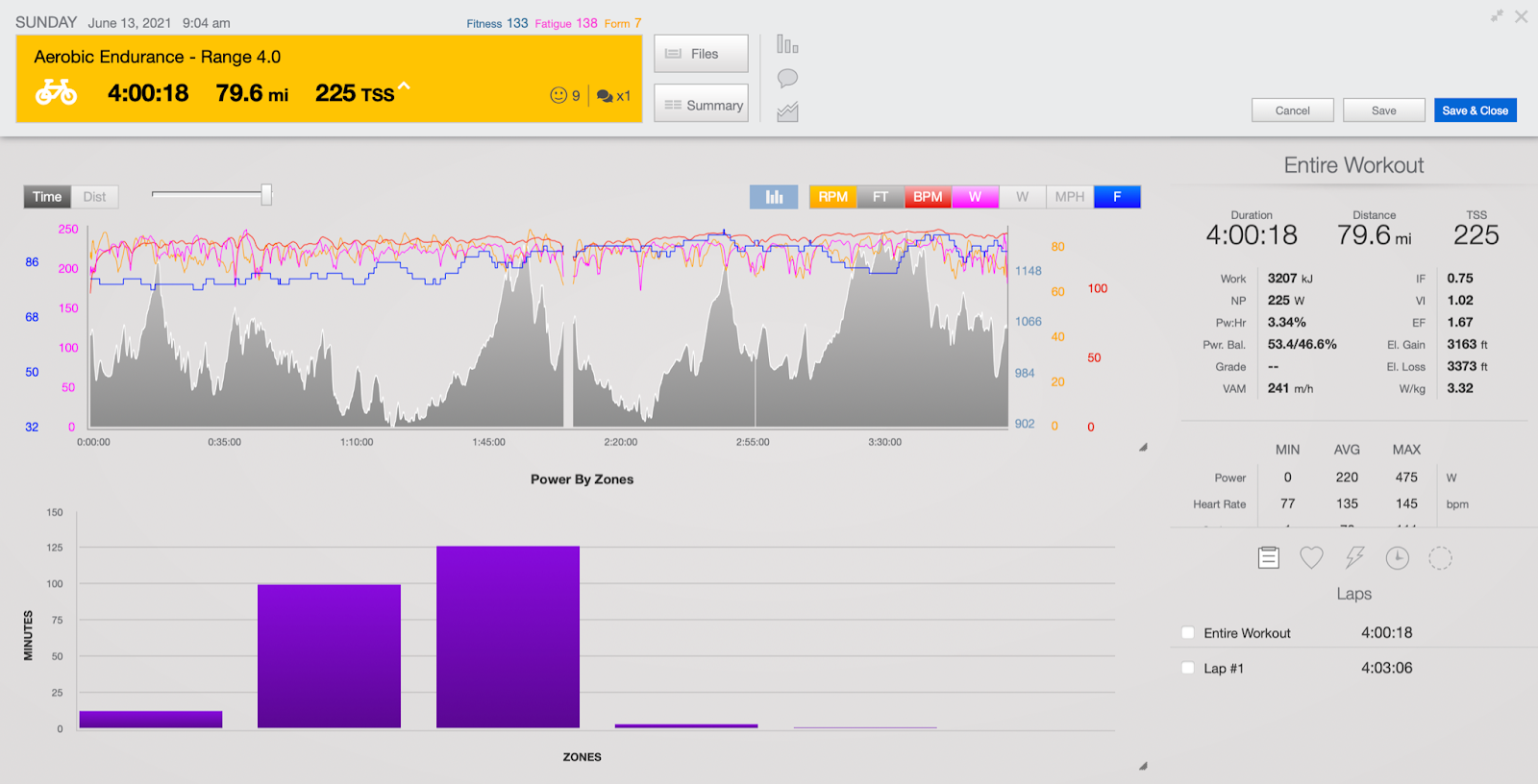Expand the Power By Zones chart corner handle
Image resolution: width=1538 pixels, height=784 pixels.
[1143, 766]
